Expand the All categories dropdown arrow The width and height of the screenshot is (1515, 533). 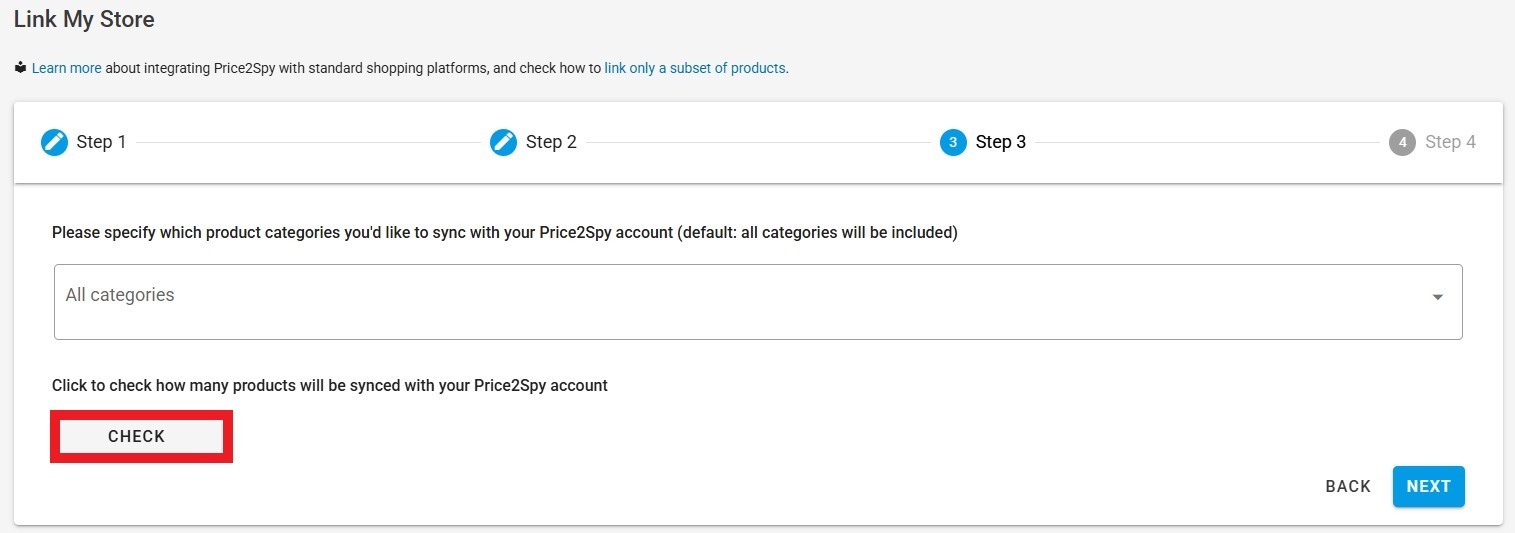point(1438,297)
